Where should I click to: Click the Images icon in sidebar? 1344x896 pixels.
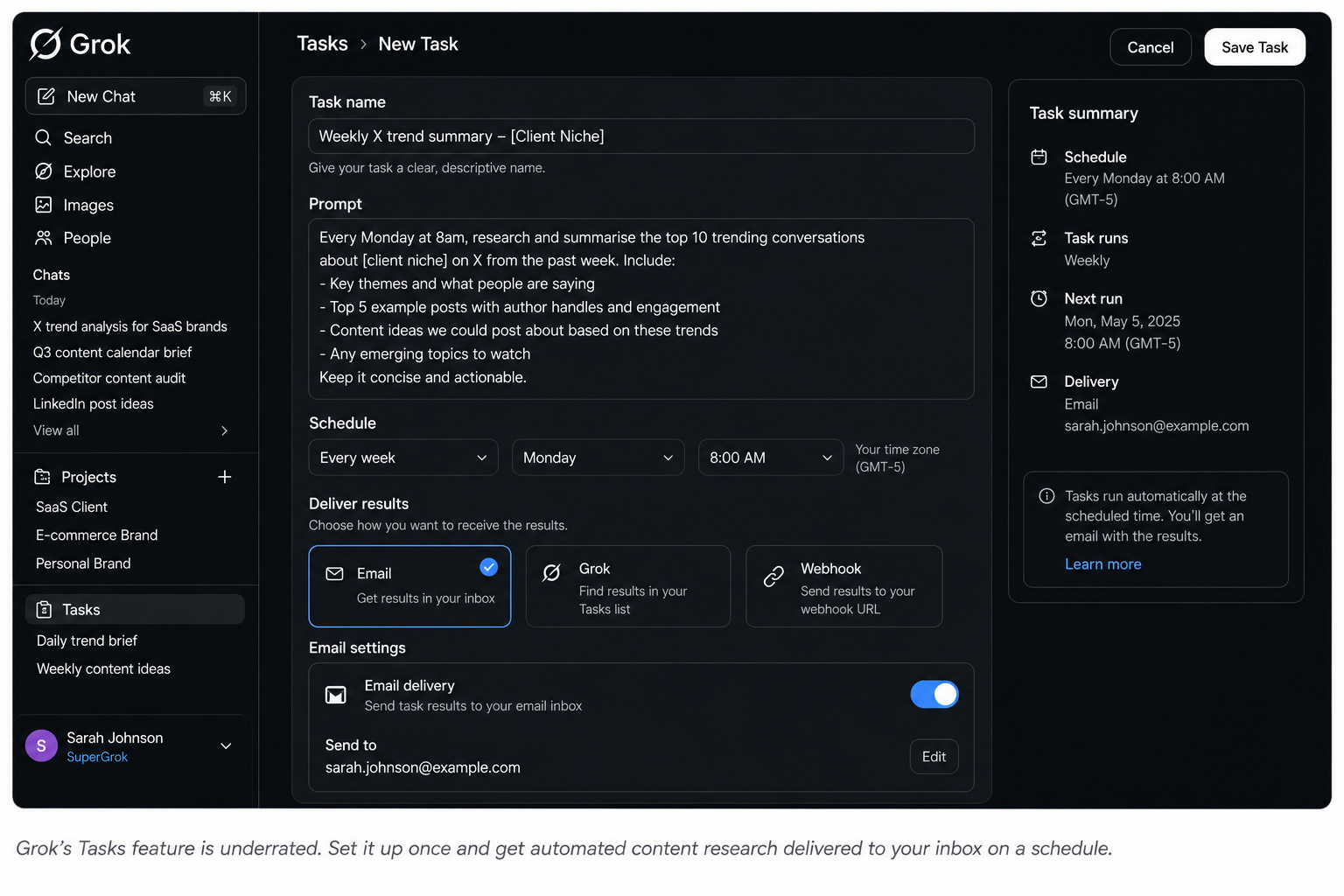pos(43,204)
